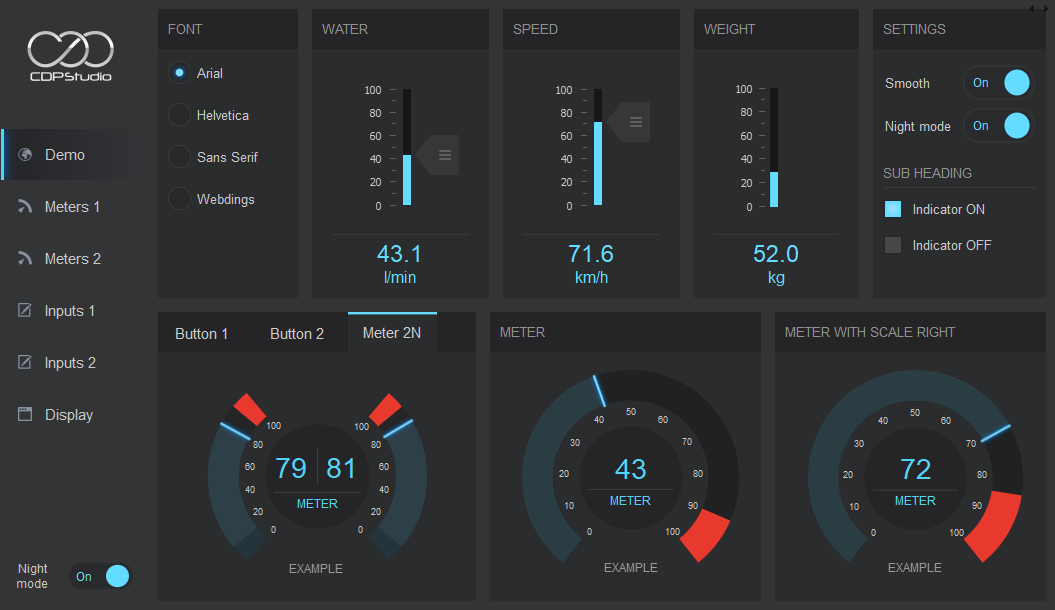
Task: Click the arrows icon at top-right corner
Action: (x=1038, y=8)
